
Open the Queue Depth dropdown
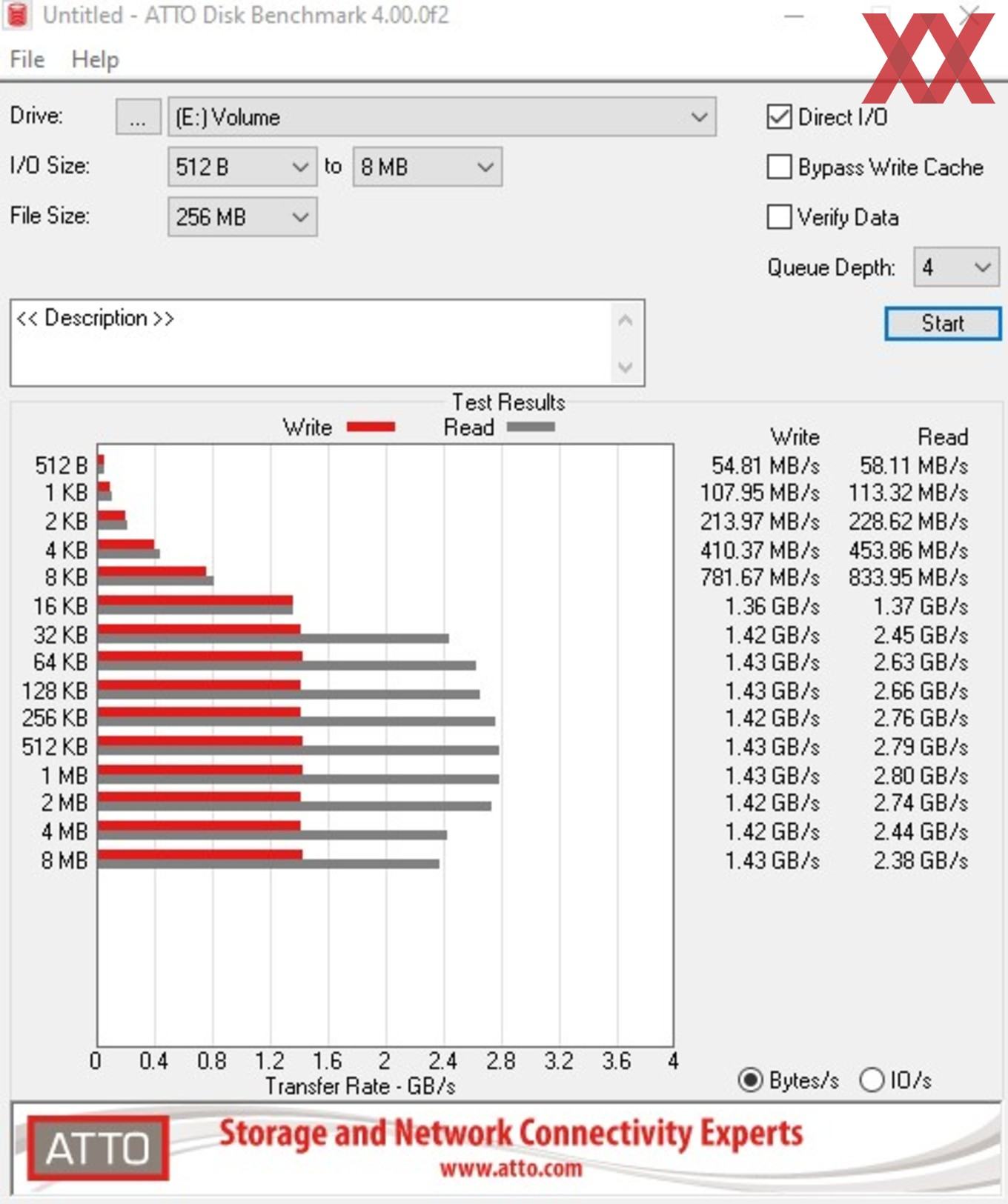(x=956, y=267)
